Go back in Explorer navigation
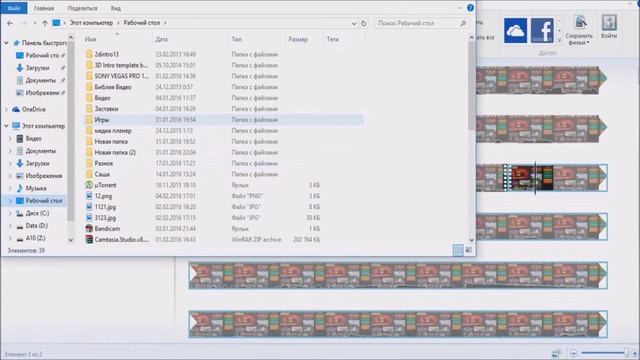 point(10,23)
